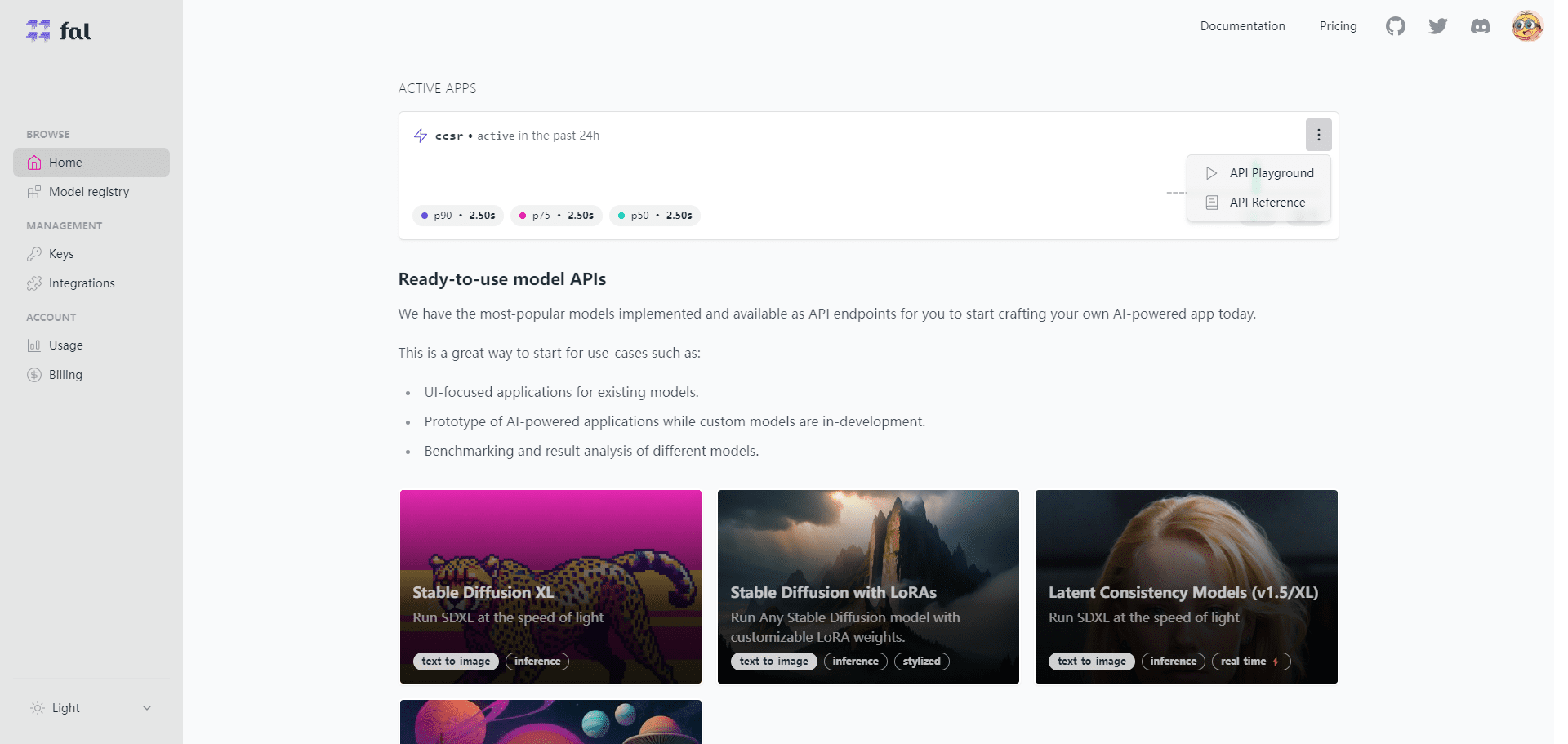Viewport: 1568px width, 744px height.
Task: Click the p90 2.50s latency badge
Action: pos(458,216)
